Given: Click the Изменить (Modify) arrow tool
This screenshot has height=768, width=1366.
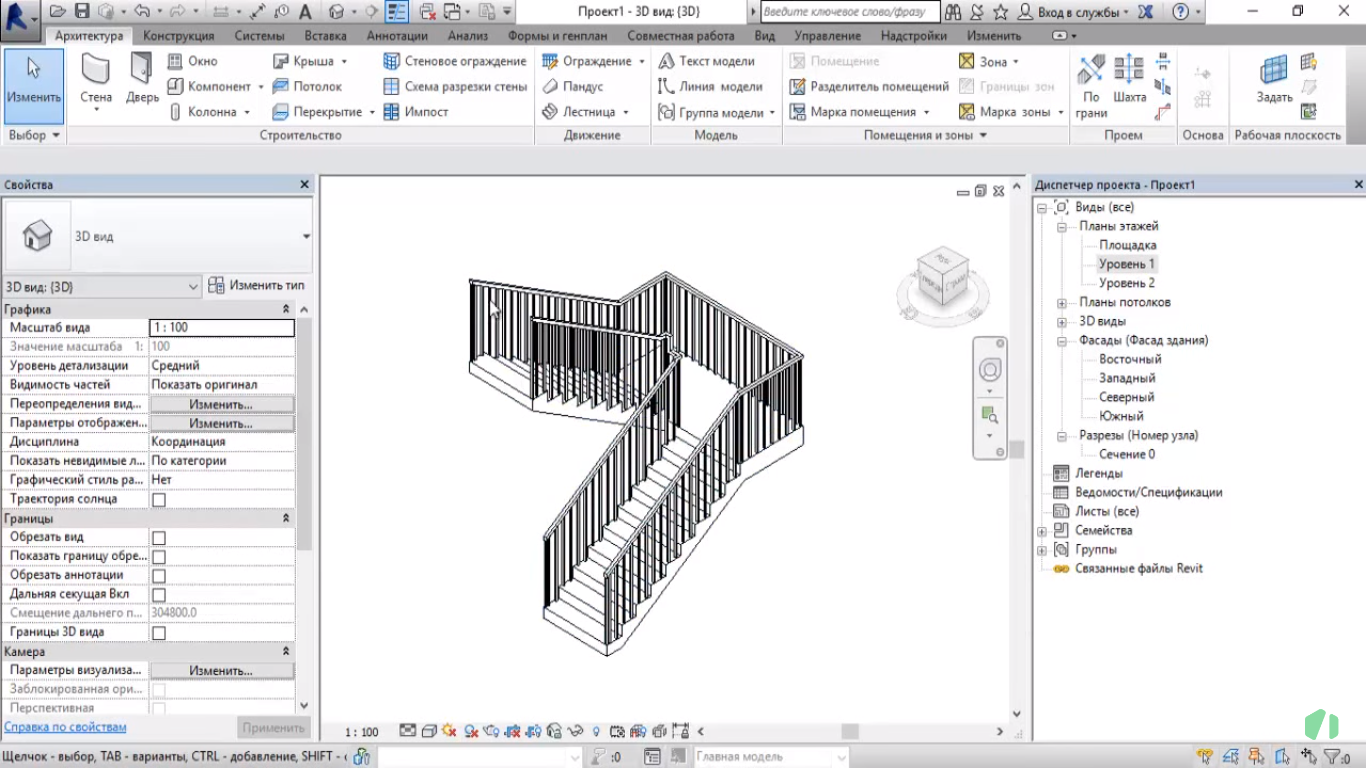Looking at the screenshot, I should coord(34,79).
